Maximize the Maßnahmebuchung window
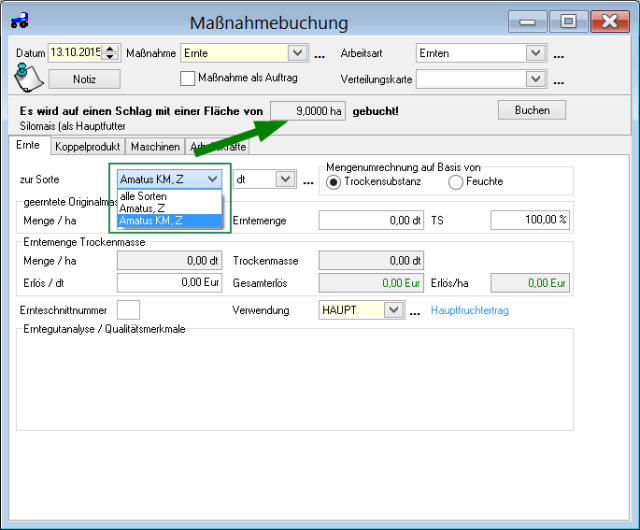 (569, 20)
